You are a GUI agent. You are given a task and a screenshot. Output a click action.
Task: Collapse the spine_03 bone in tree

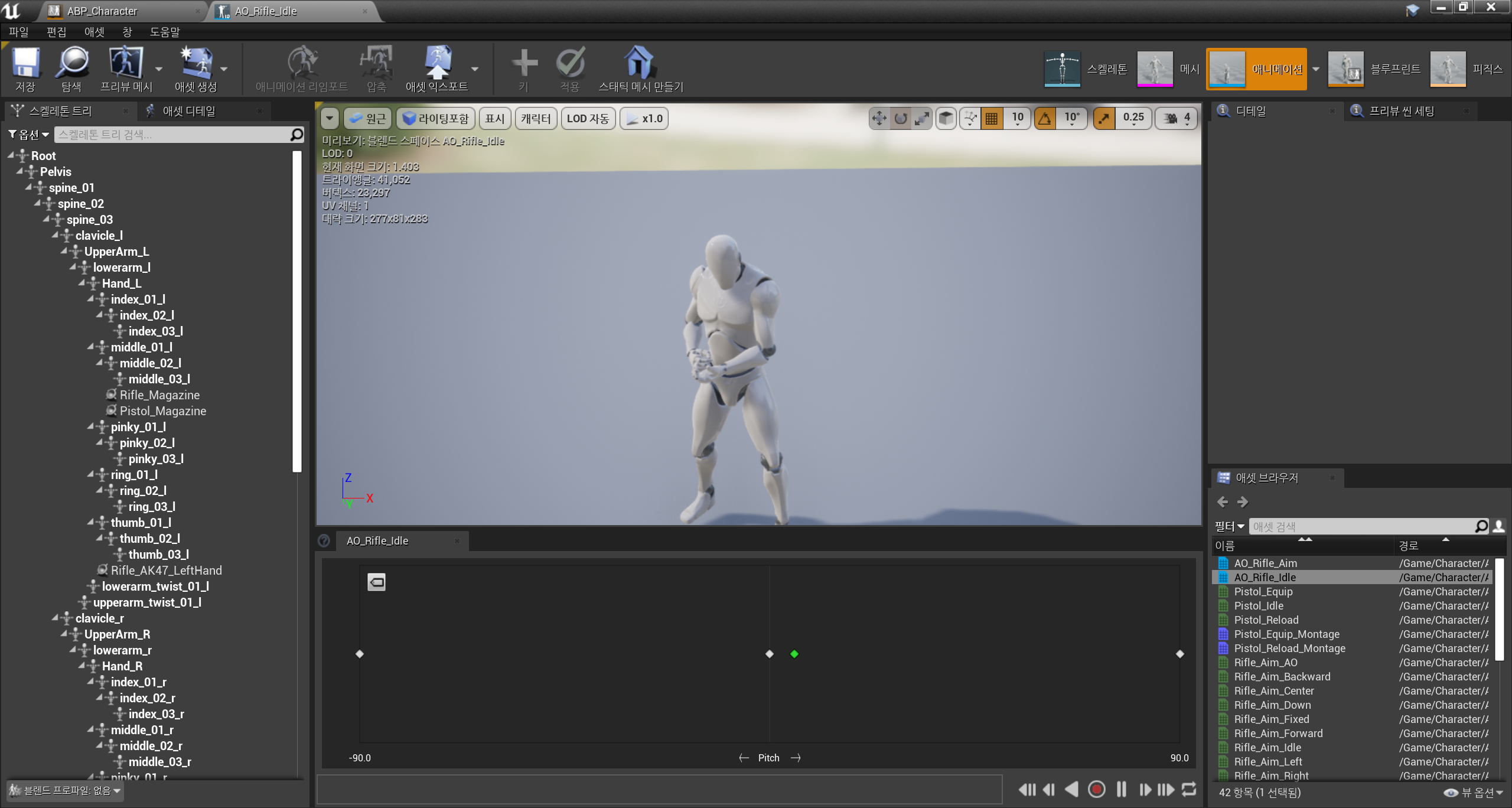47,219
